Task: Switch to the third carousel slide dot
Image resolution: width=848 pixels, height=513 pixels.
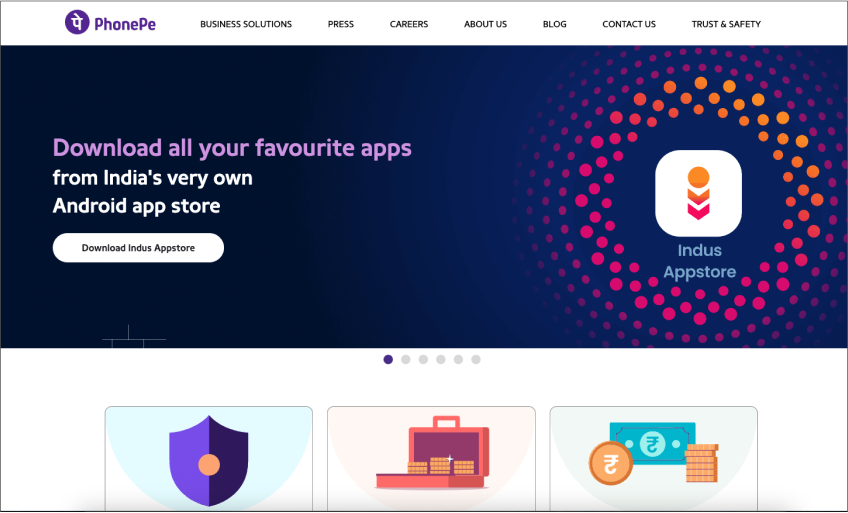Action: tap(423, 359)
